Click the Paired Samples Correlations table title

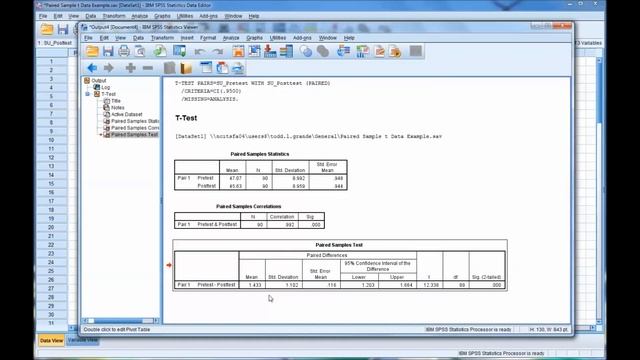pos(249,207)
